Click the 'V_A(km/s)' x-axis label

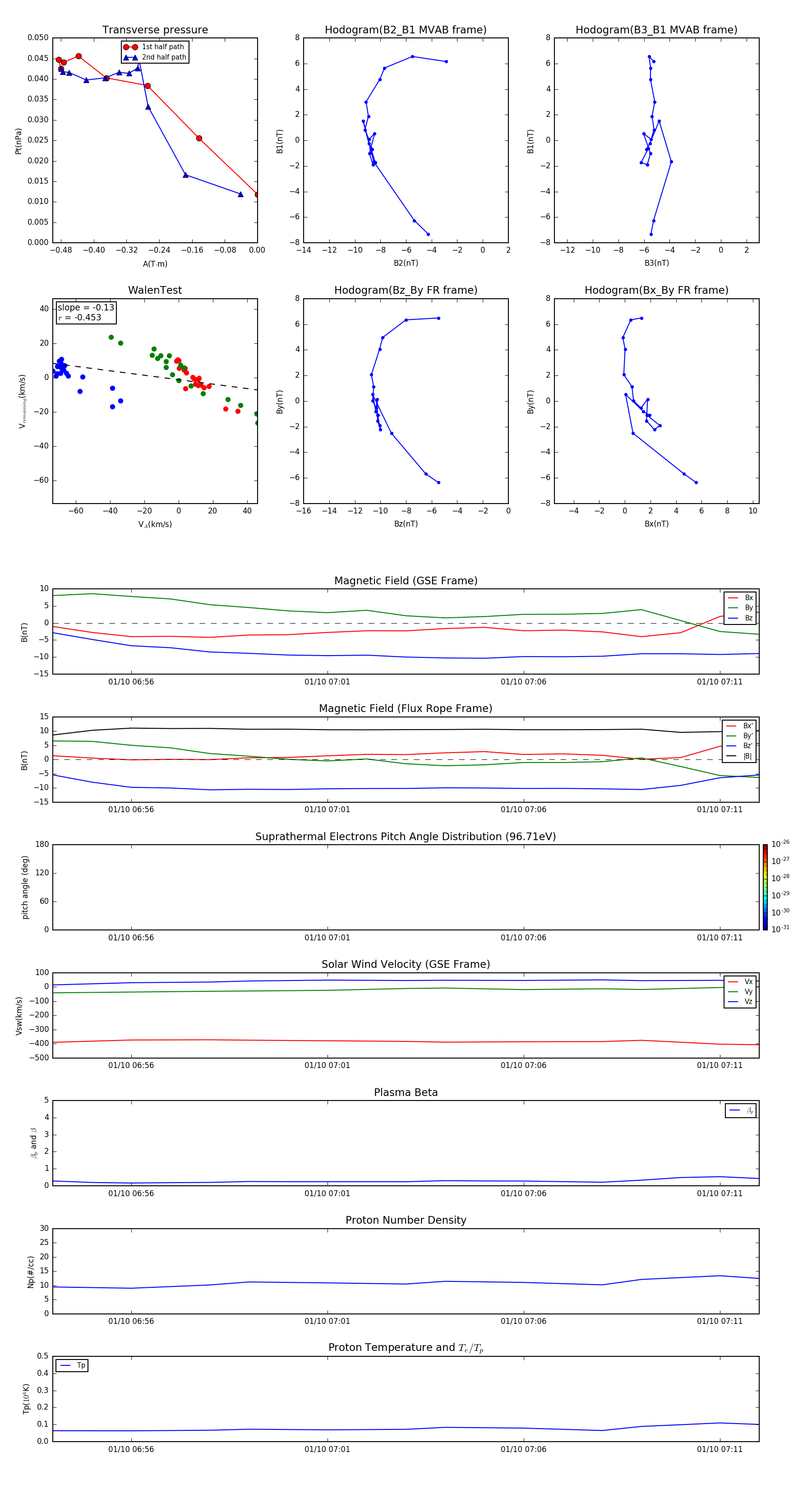(155, 524)
